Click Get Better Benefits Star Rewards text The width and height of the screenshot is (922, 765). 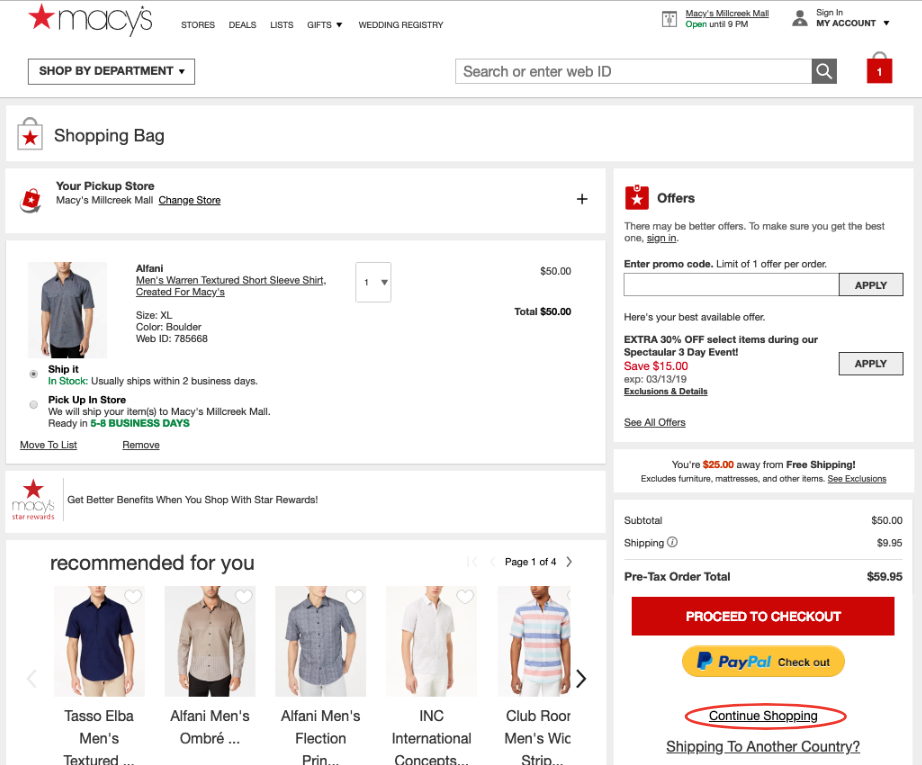coord(192,500)
